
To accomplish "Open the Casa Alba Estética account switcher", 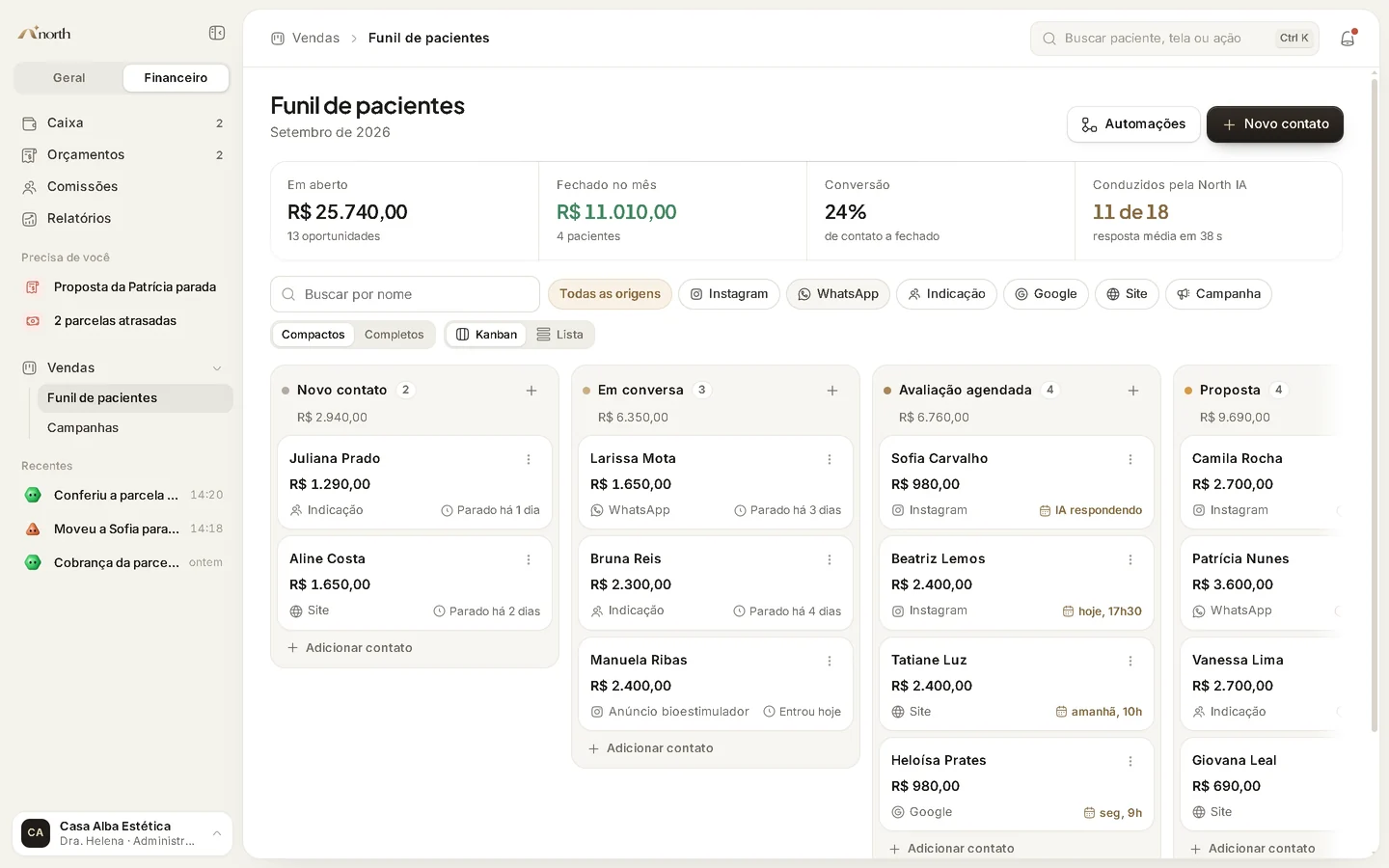I will coord(123,833).
